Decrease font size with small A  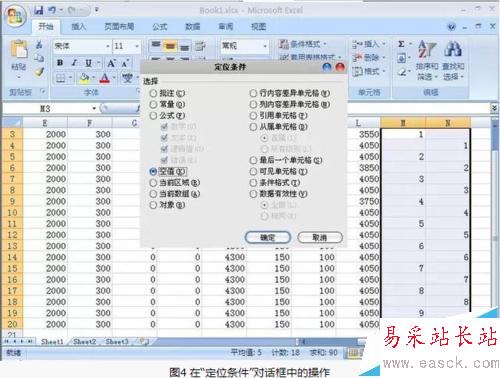point(125,63)
